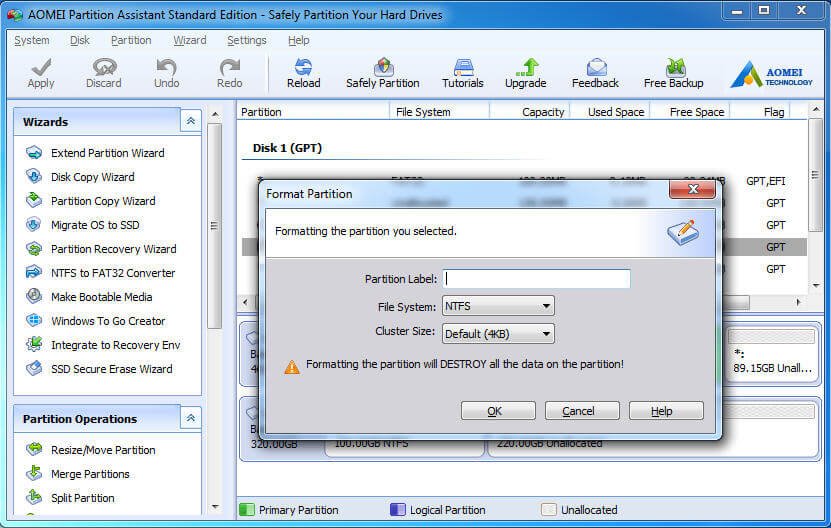
Task: Close the Format Partition dialog
Action: [x=692, y=189]
